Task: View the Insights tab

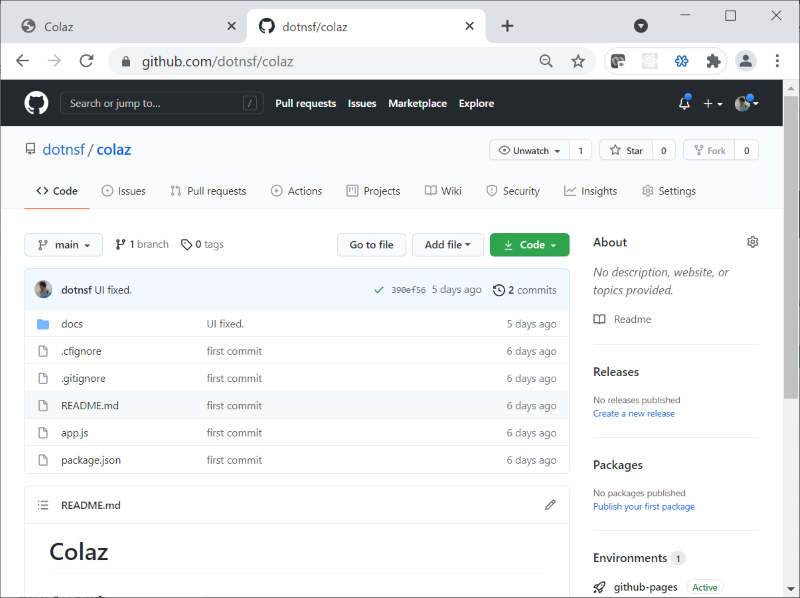Action: (x=590, y=191)
